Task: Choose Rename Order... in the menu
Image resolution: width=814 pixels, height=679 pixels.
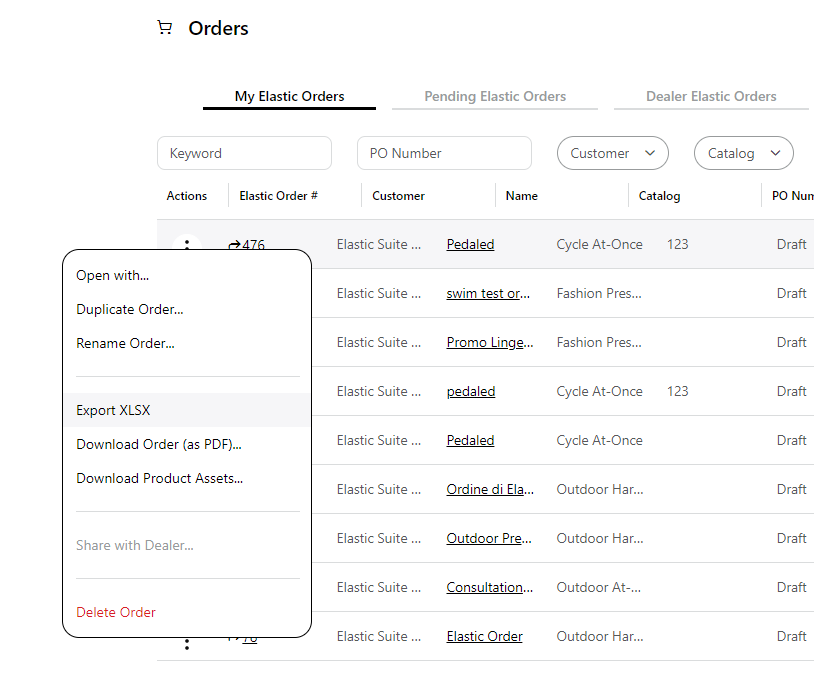Action: click(x=125, y=343)
